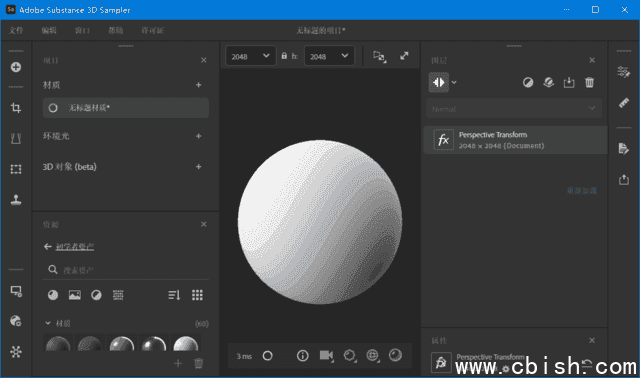Open the width 2048 resolution dropdown
This screenshot has height=378, width=640.
pos(250,56)
